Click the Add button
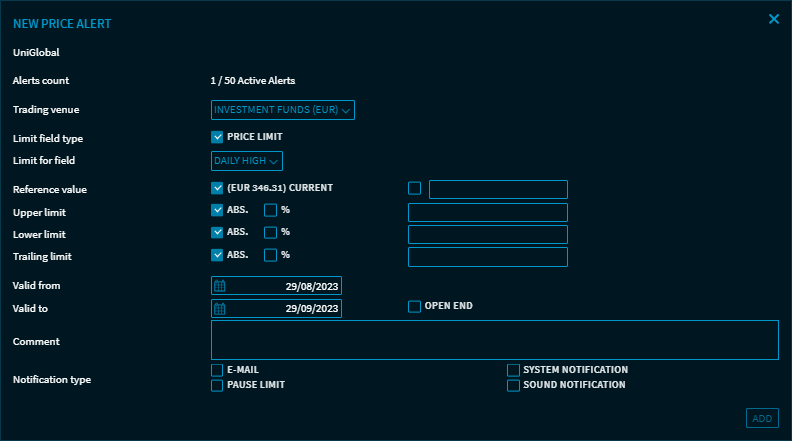792x441 pixels. pyautogui.click(x=762, y=418)
